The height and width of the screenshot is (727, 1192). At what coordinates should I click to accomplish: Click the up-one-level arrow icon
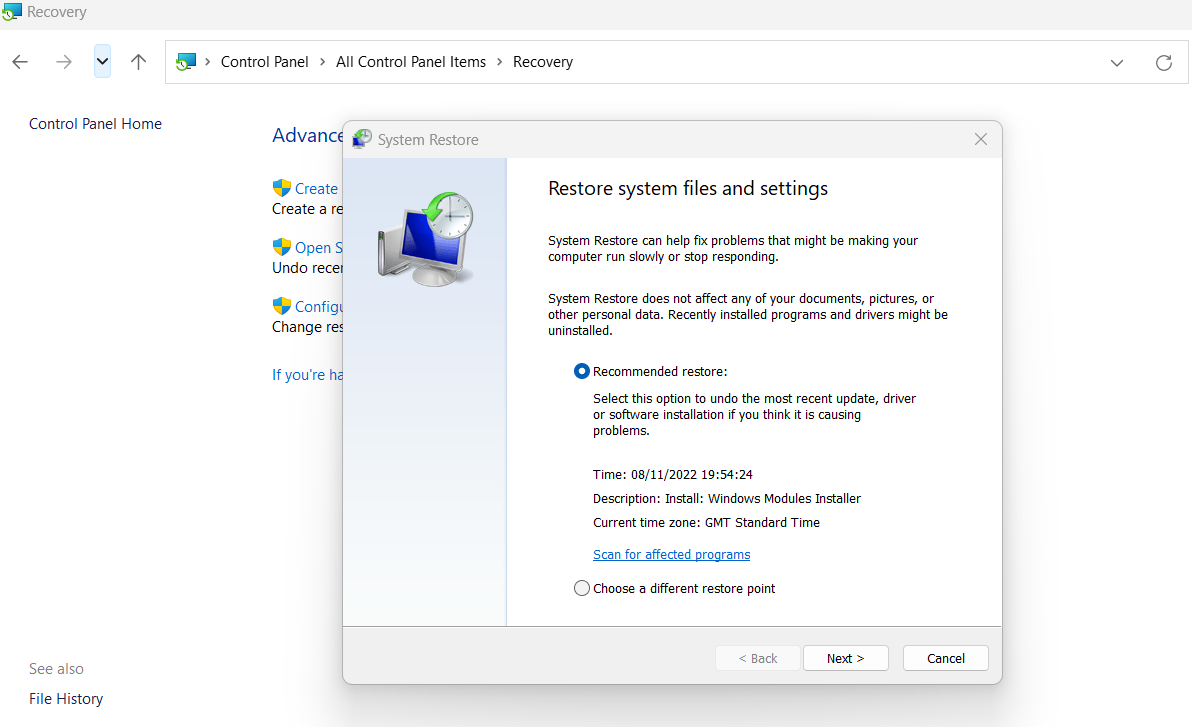pos(139,62)
